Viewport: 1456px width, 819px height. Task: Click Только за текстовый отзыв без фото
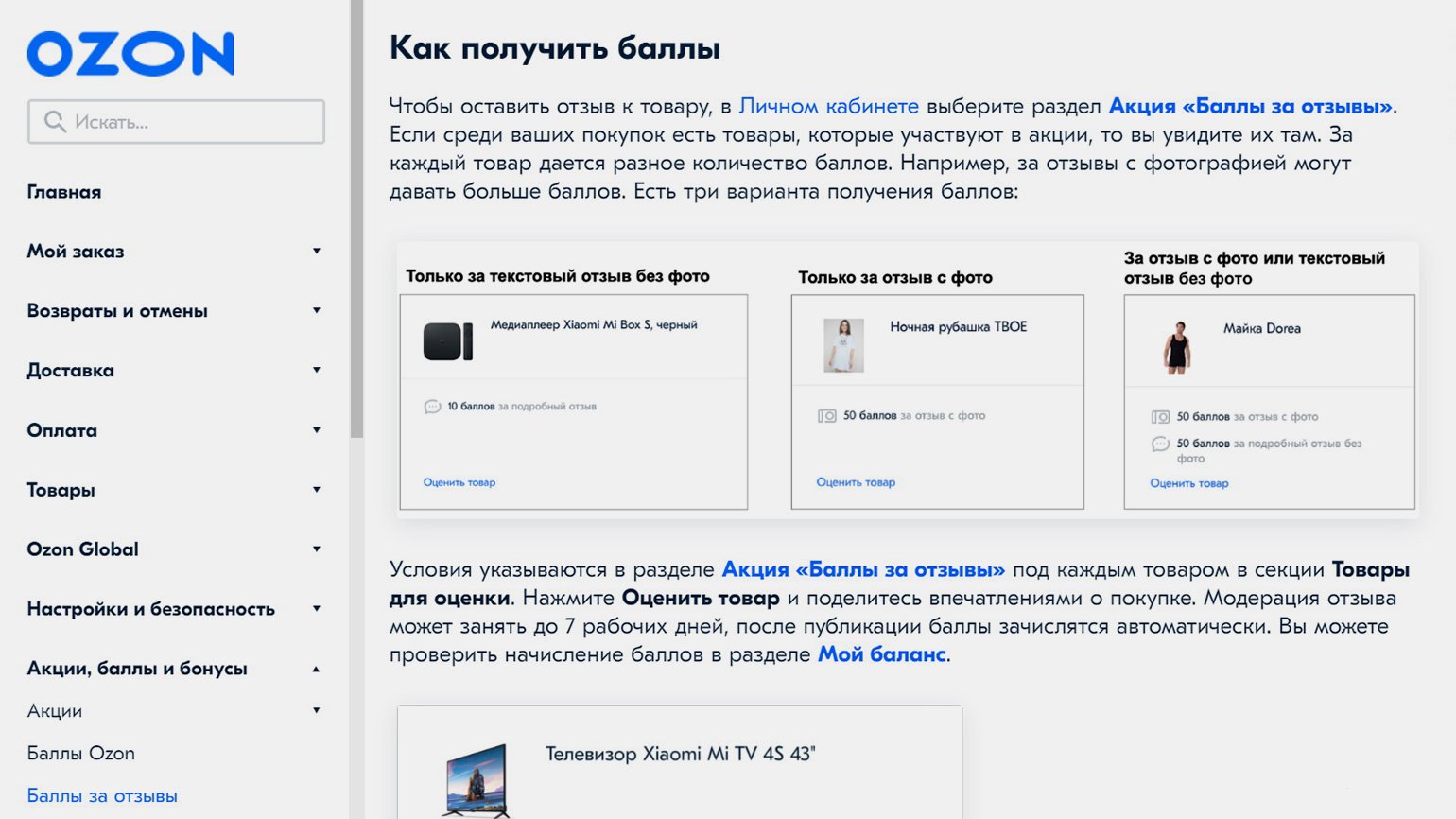tap(558, 276)
